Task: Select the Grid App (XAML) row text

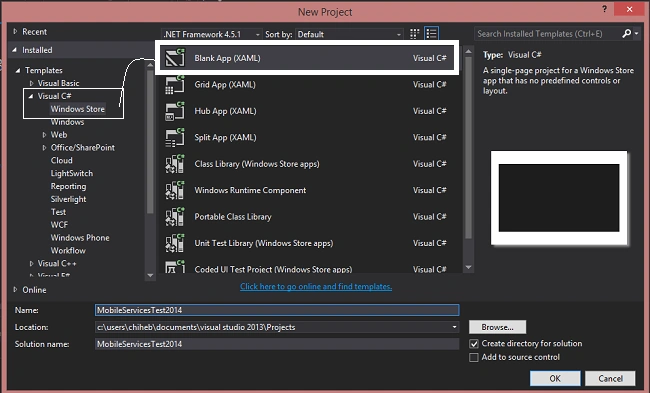Action: coord(225,85)
